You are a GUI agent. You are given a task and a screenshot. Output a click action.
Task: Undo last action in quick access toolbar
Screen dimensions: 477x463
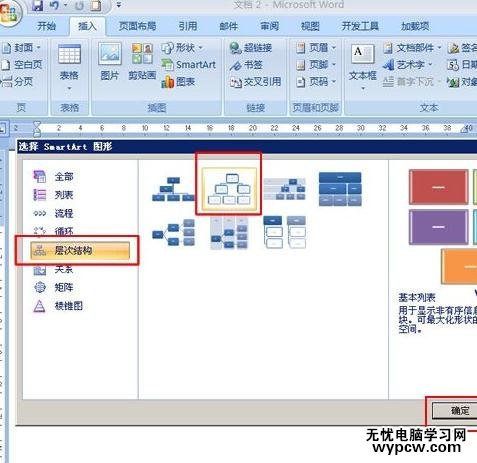(x=54, y=5)
